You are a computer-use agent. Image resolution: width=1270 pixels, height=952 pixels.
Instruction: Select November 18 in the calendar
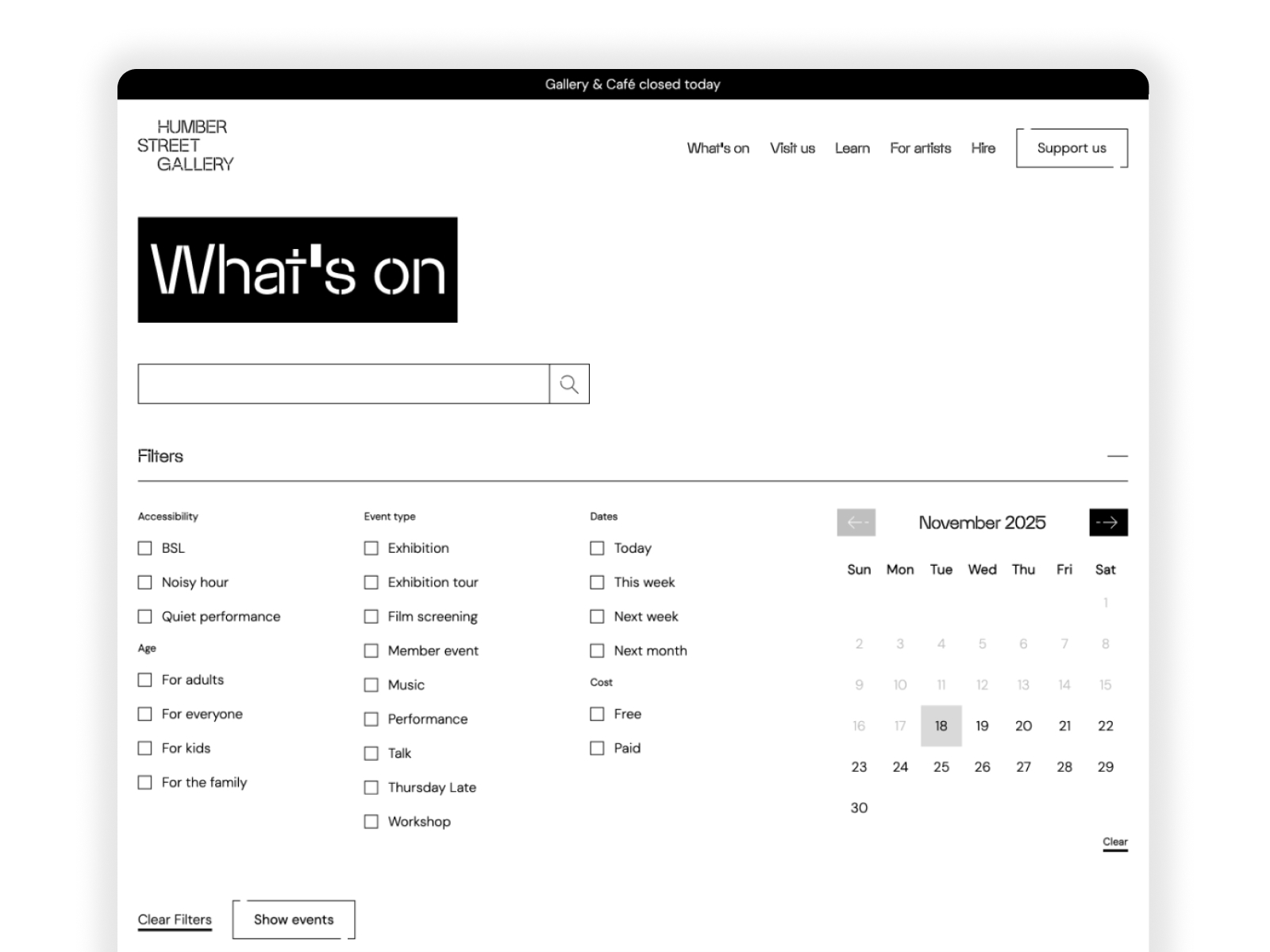[x=941, y=726]
